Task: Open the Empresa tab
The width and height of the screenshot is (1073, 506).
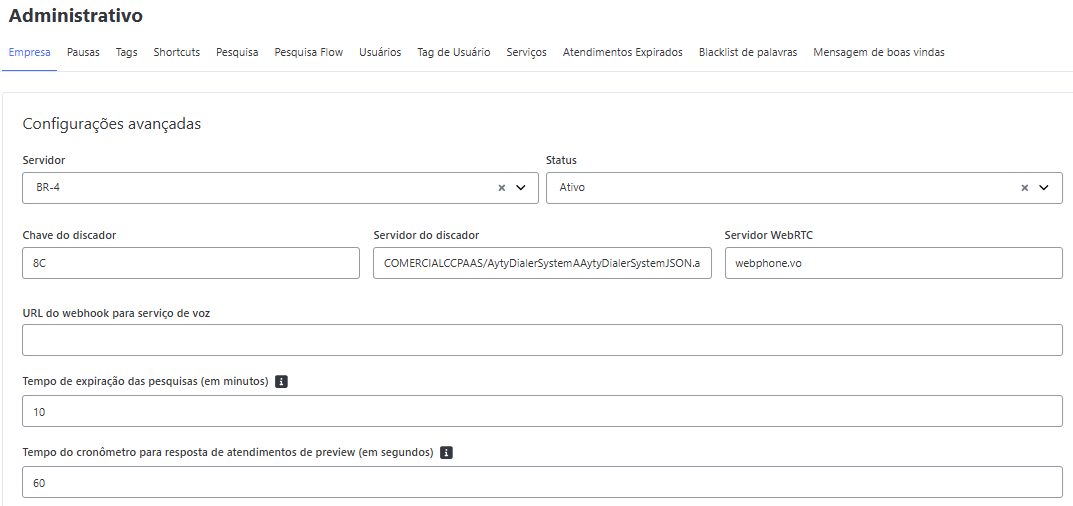Action: tap(29, 52)
